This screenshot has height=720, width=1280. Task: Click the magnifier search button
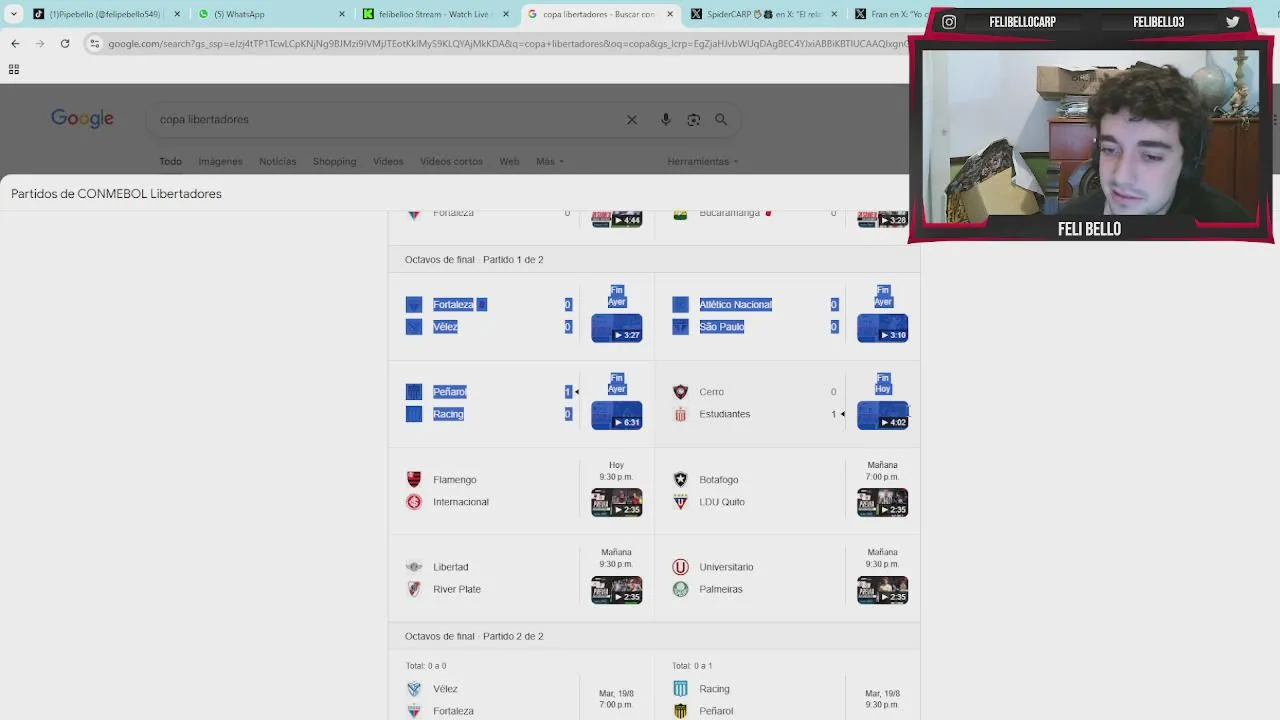[x=721, y=119]
